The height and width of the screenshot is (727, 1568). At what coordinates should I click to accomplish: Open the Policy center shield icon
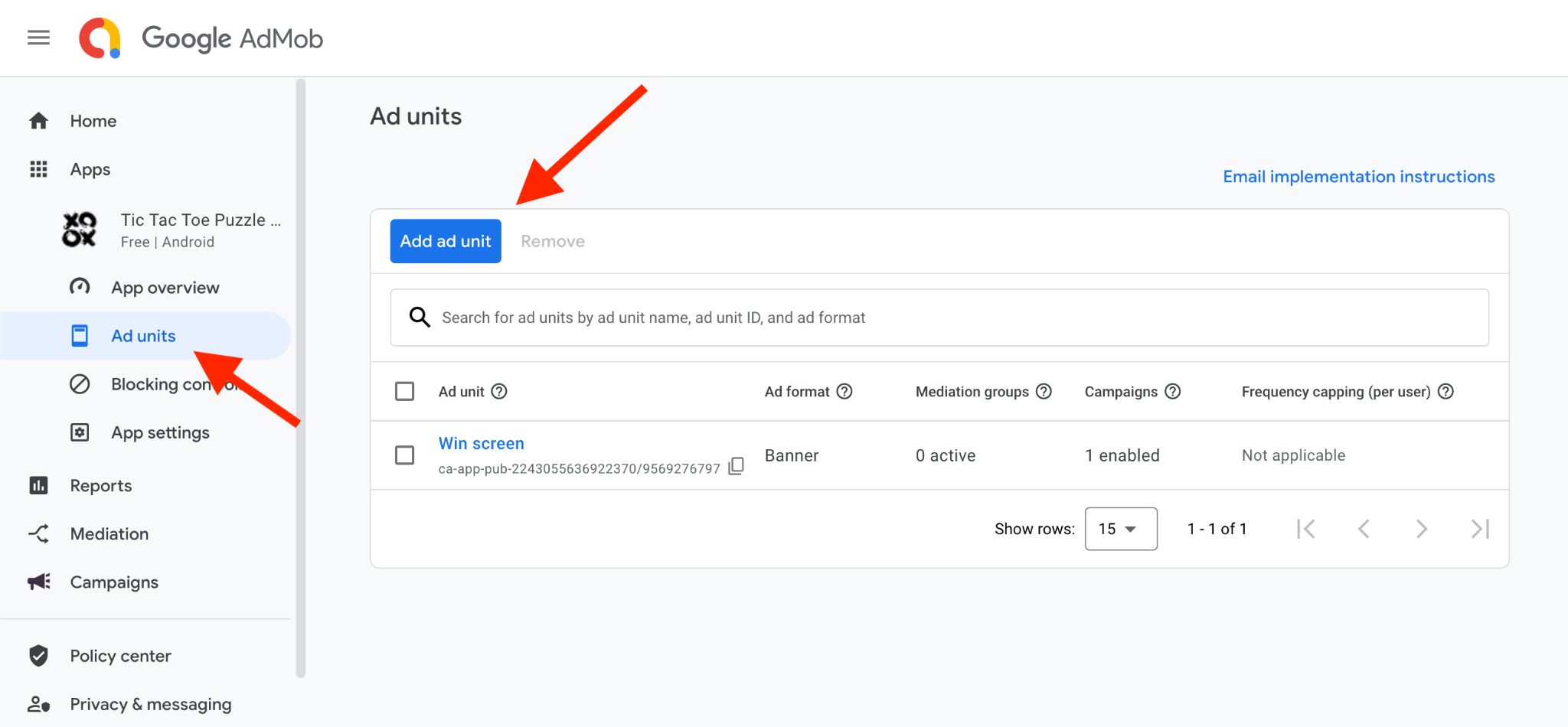38,655
